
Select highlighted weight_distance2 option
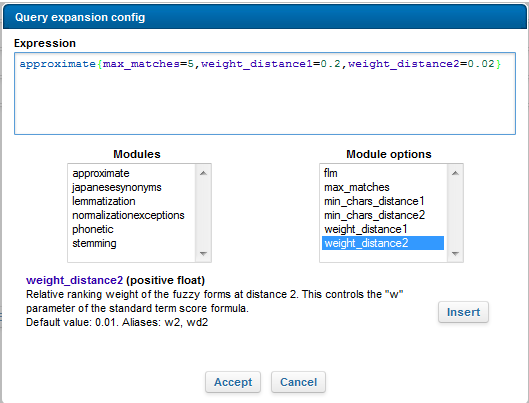[383, 243]
